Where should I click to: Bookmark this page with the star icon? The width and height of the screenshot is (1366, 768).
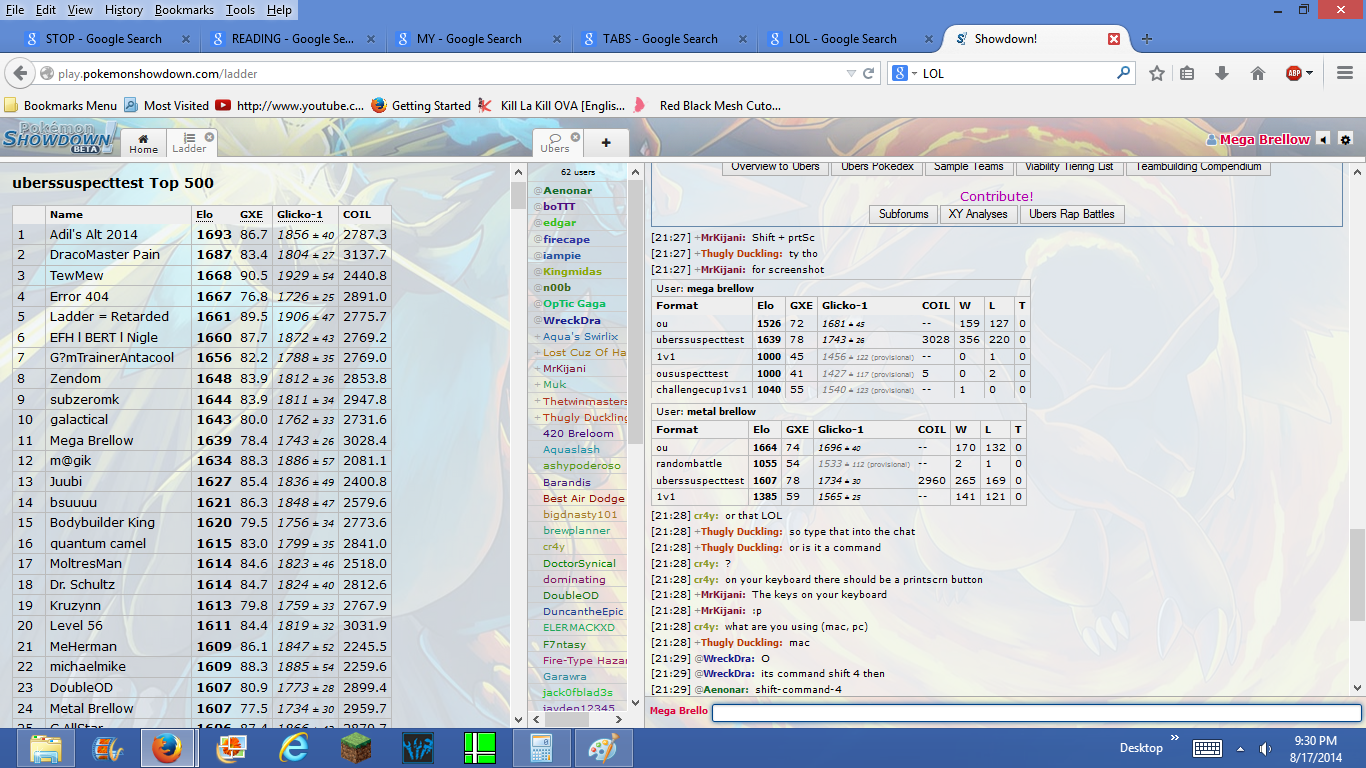(x=1157, y=73)
